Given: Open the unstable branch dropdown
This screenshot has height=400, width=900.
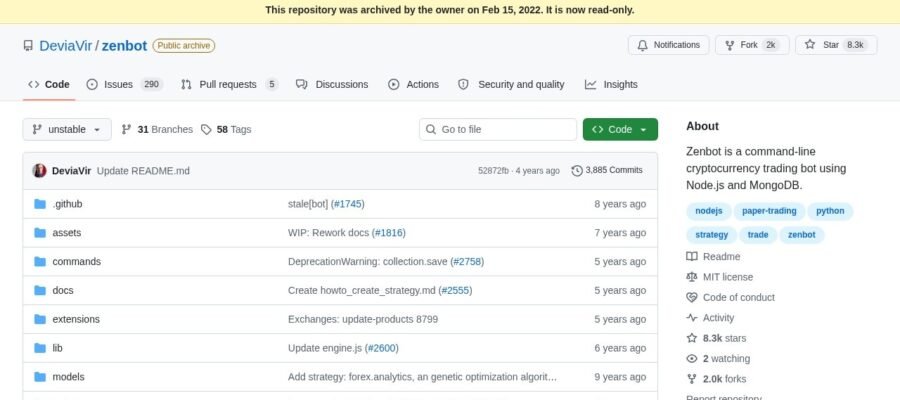Looking at the screenshot, I should 67,130.
